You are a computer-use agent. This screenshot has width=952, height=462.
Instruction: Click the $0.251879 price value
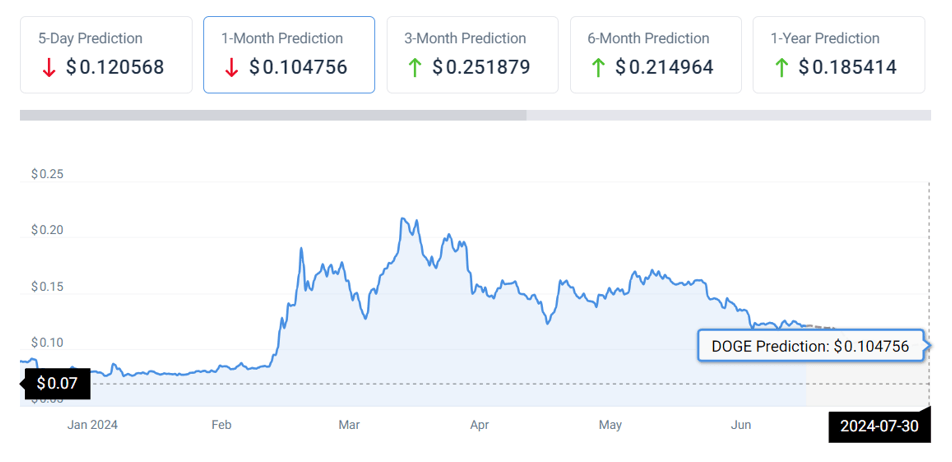click(481, 67)
